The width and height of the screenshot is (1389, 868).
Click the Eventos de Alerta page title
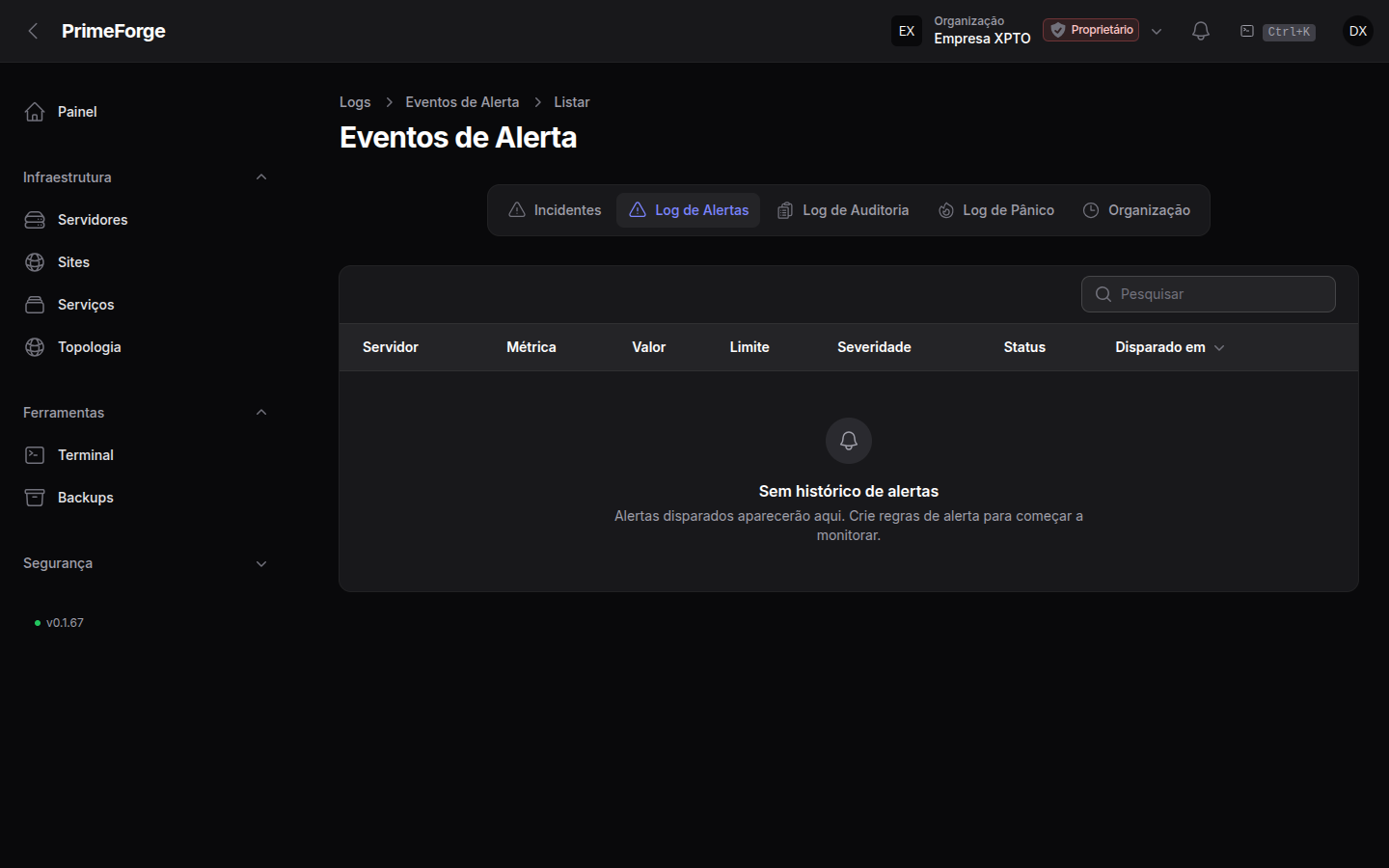click(458, 137)
